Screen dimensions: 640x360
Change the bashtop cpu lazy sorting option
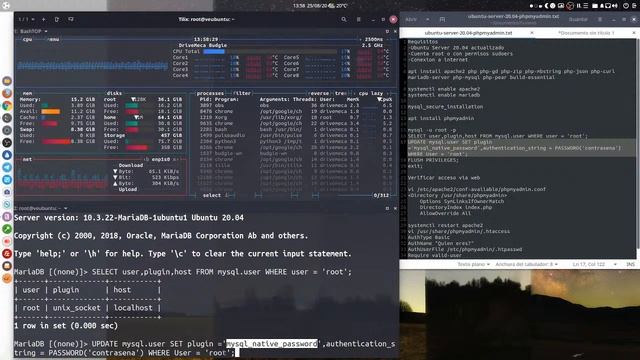371,93
